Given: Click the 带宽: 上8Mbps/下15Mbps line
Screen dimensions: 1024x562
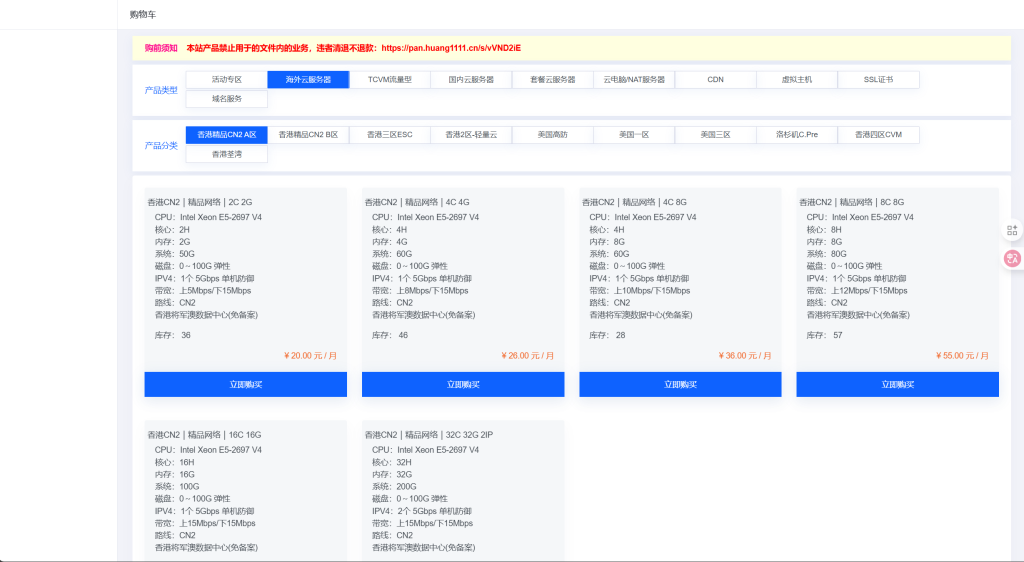Looking at the screenshot, I should tap(420, 290).
